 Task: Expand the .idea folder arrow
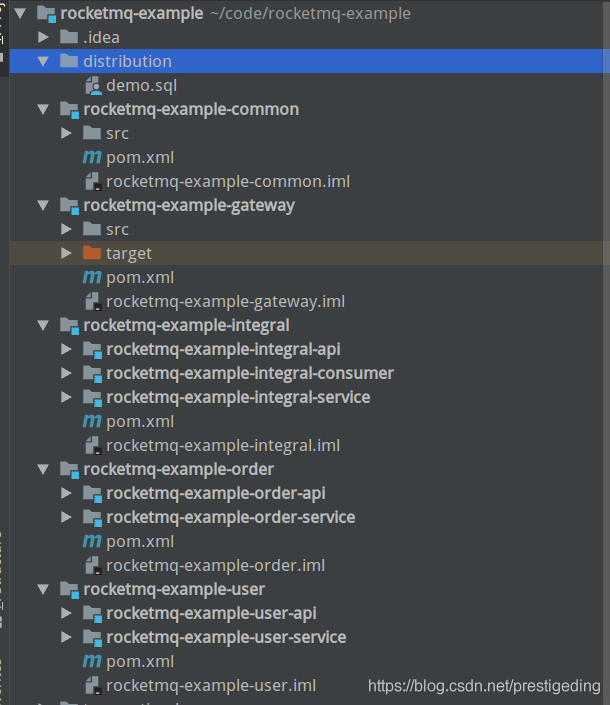[43, 38]
